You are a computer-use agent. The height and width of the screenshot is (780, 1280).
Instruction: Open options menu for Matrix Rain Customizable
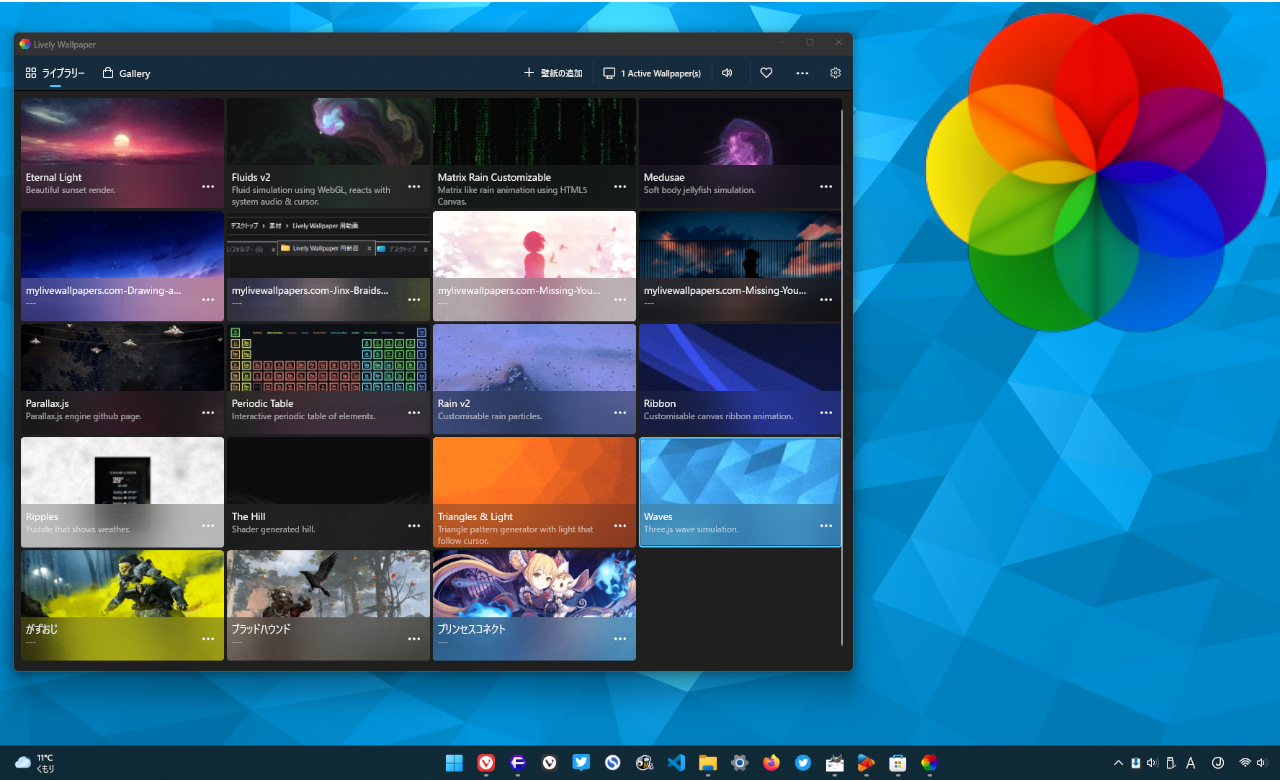[620, 186]
